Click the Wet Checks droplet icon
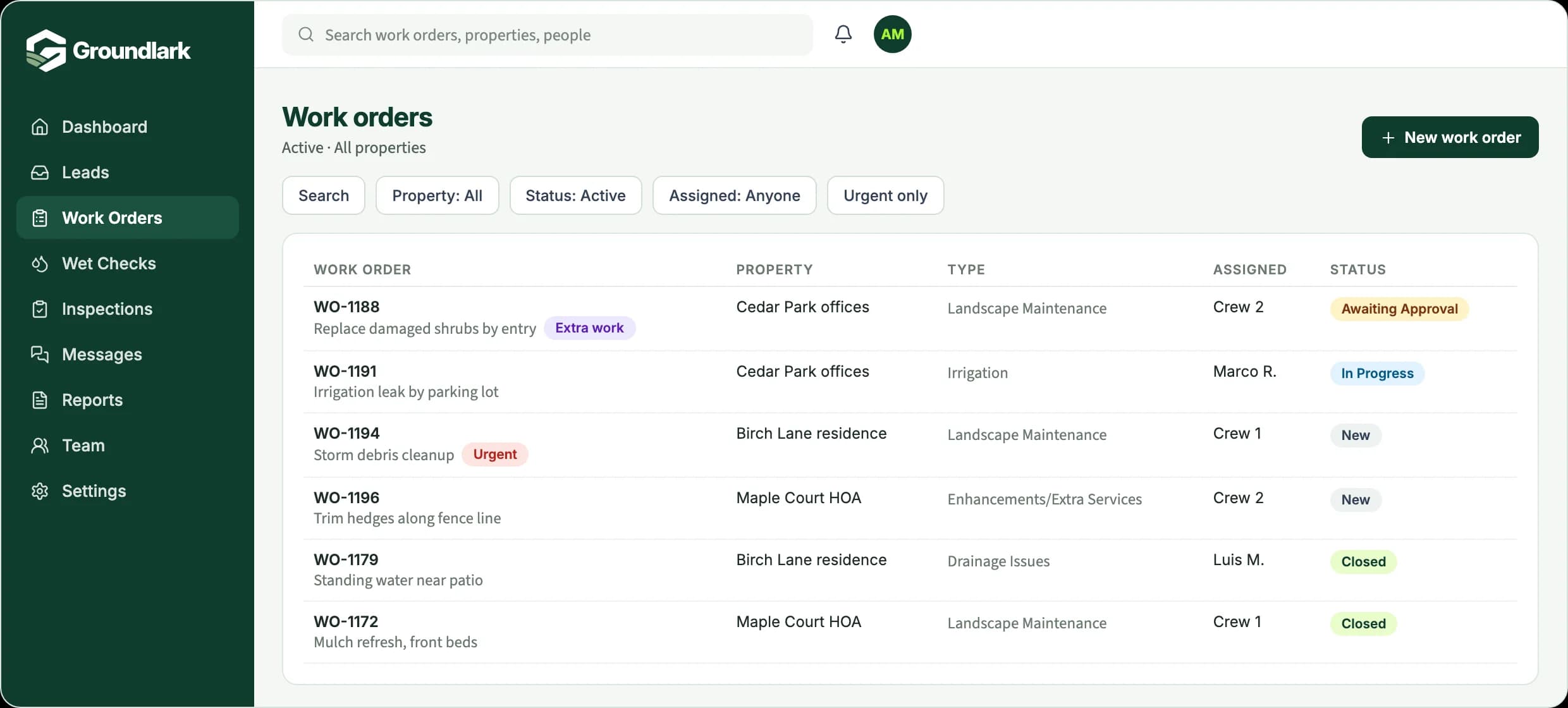This screenshot has height=708, width=1568. (x=40, y=264)
